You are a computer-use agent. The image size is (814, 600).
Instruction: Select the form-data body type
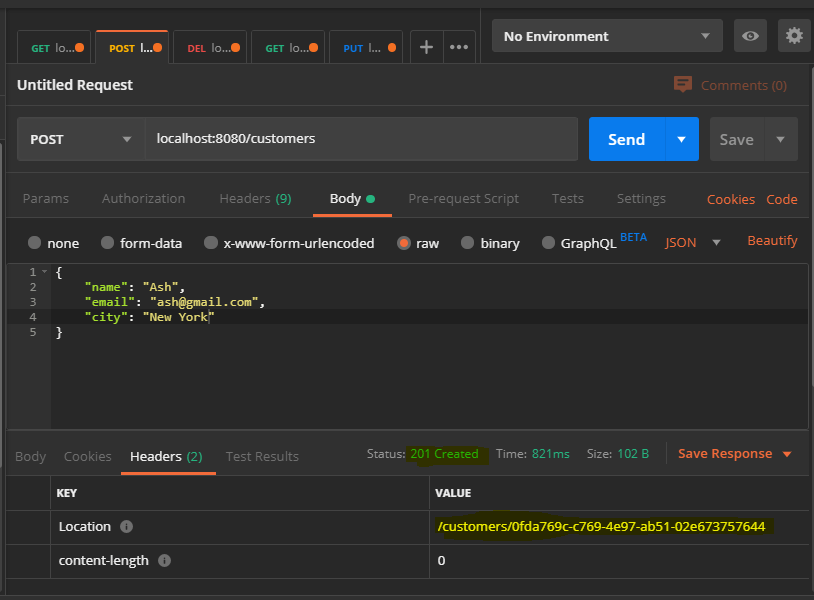click(107, 243)
